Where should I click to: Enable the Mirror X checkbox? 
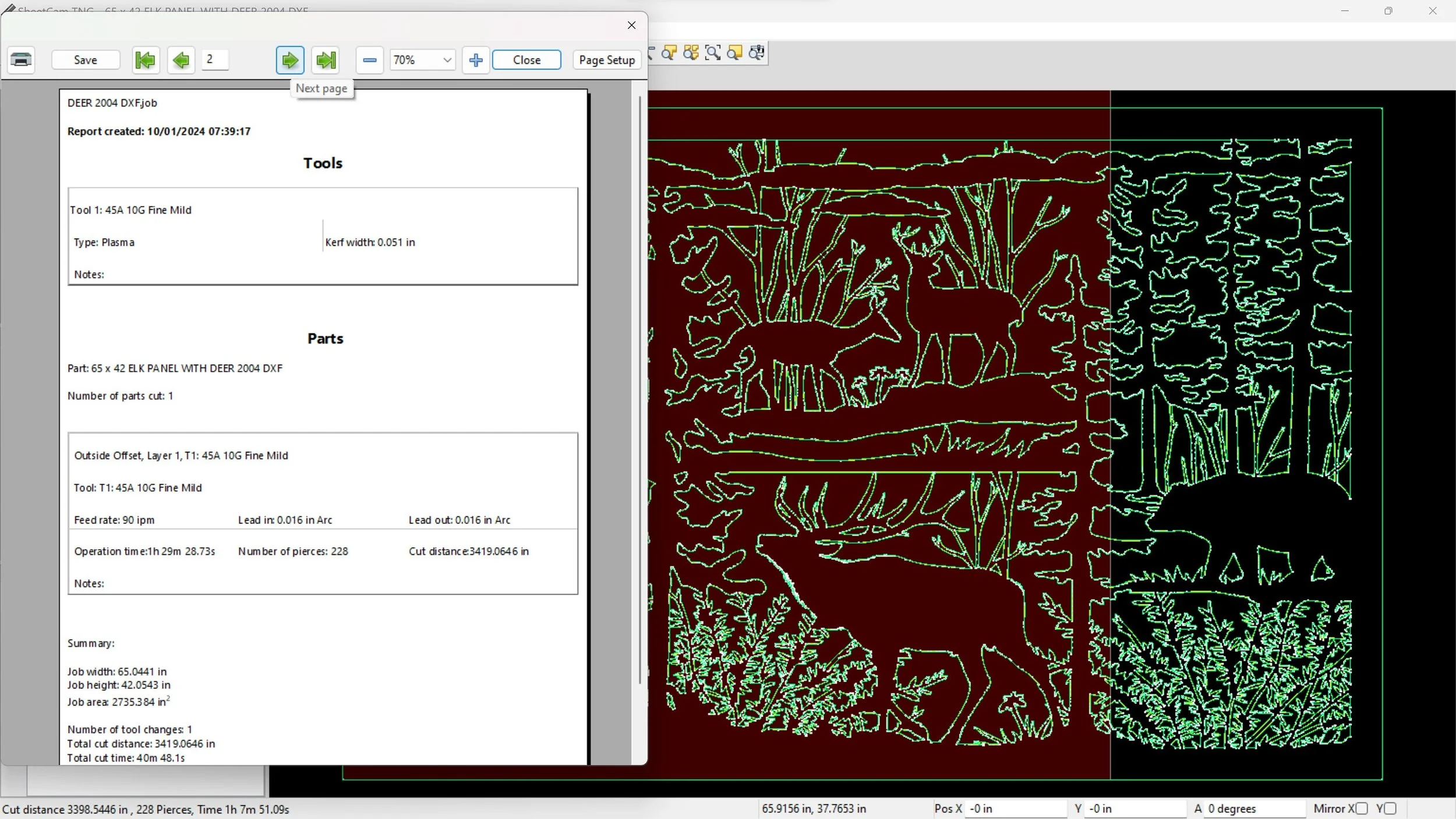[1362, 809]
